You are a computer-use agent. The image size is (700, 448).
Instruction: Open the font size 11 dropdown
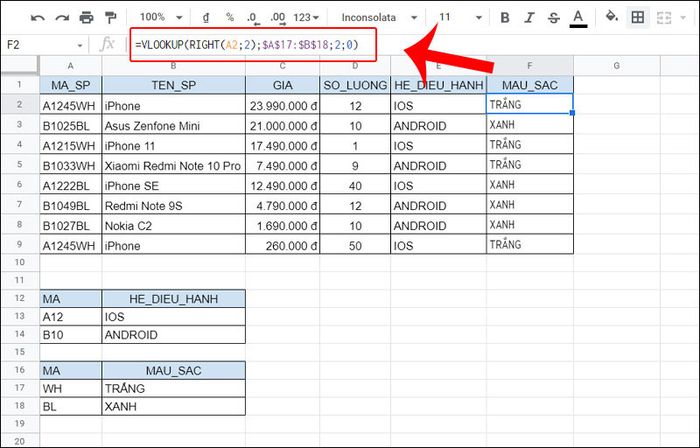(460, 17)
